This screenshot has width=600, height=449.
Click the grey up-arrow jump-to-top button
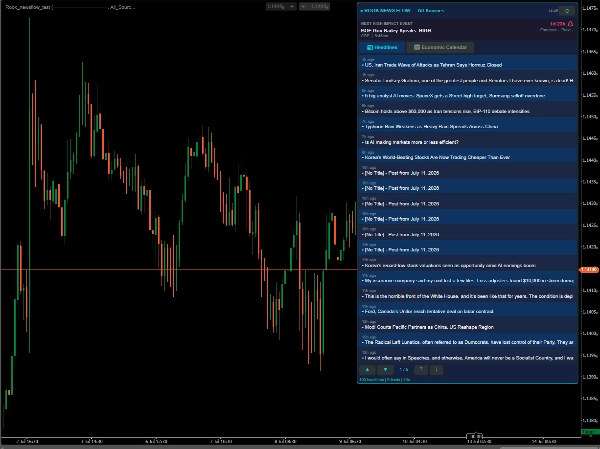(x=421, y=370)
